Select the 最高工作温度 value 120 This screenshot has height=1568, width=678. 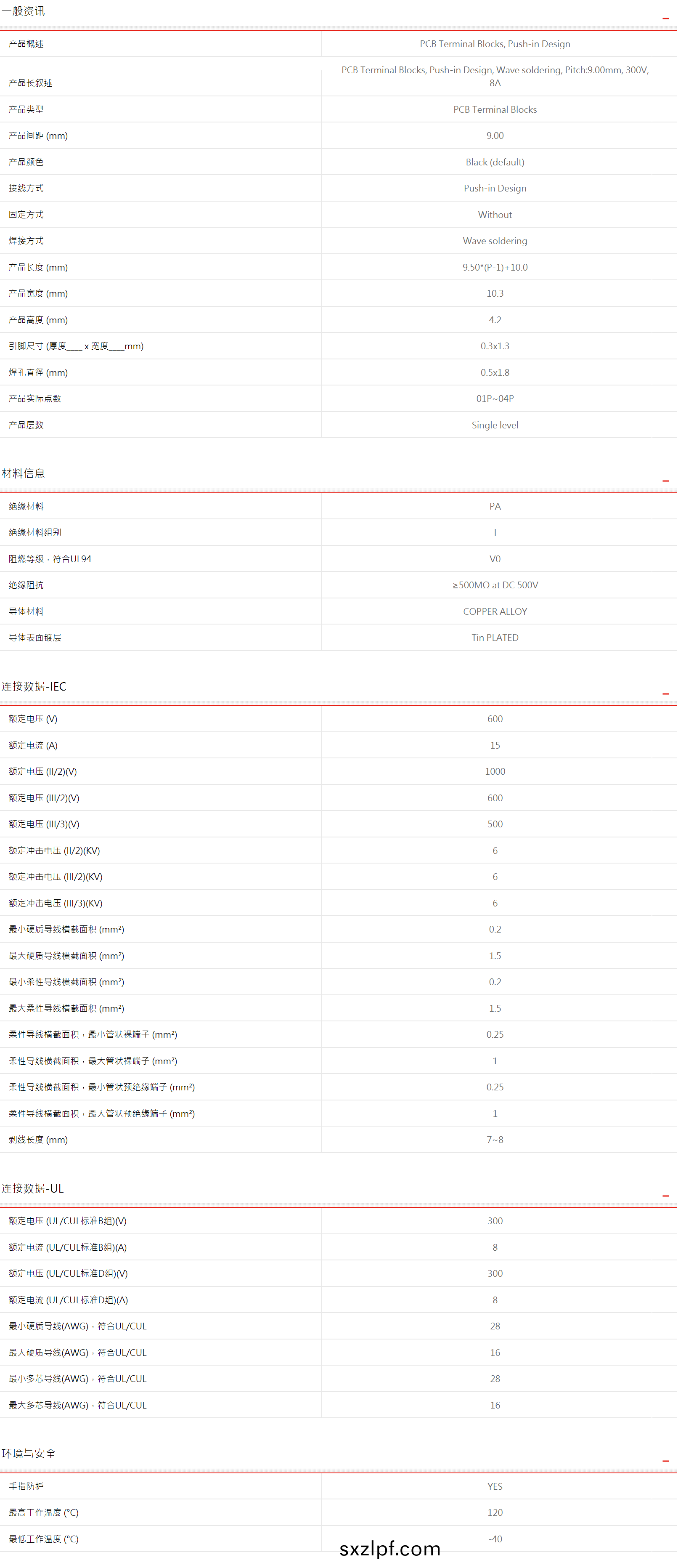coord(495,1512)
